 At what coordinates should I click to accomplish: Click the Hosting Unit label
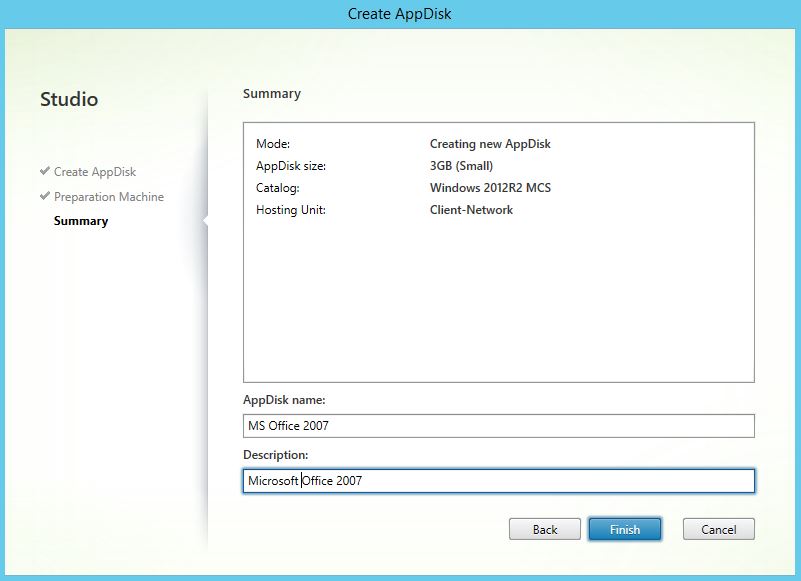pos(291,210)
